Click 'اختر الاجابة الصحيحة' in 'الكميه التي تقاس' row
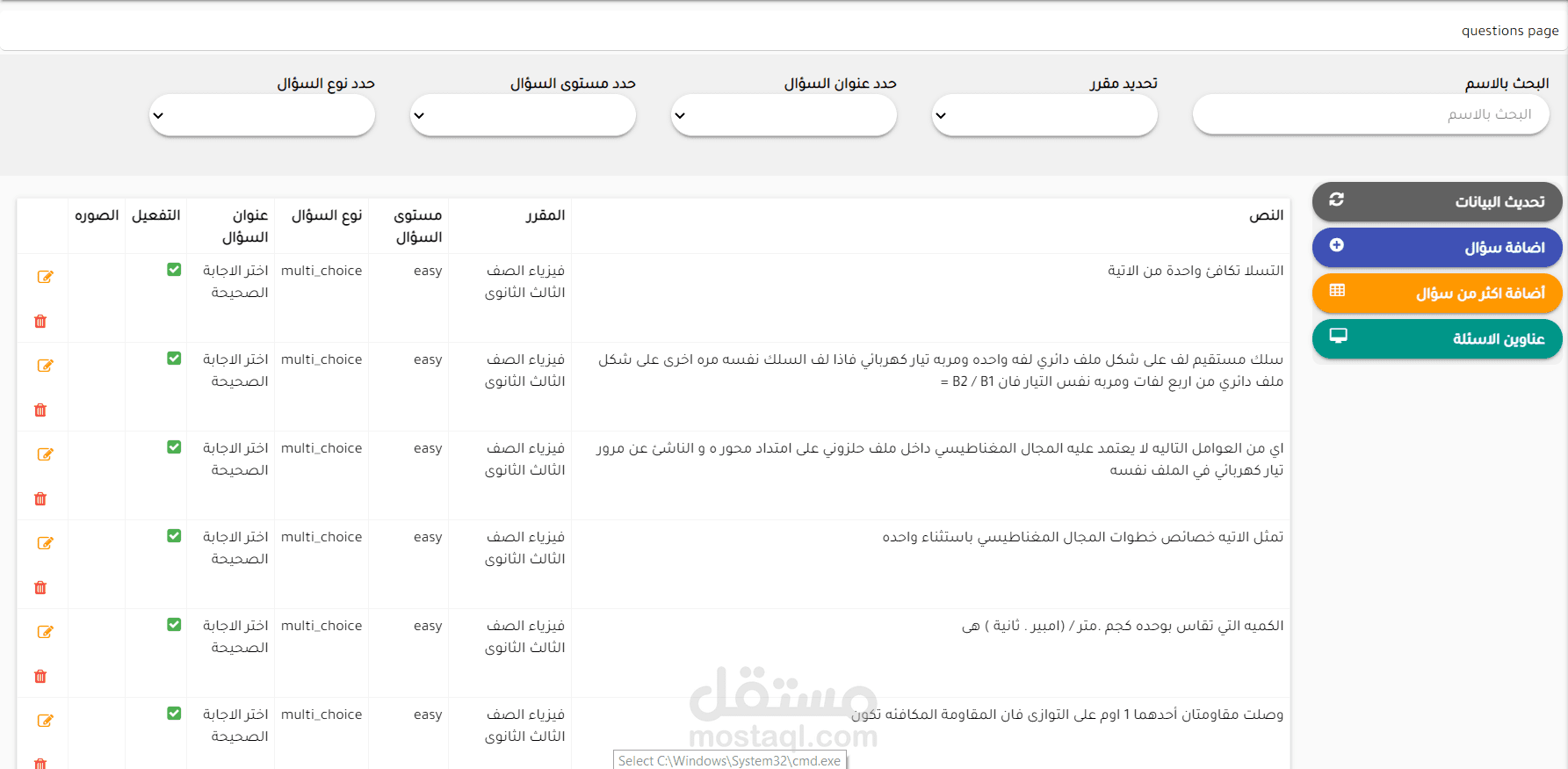 235,636
